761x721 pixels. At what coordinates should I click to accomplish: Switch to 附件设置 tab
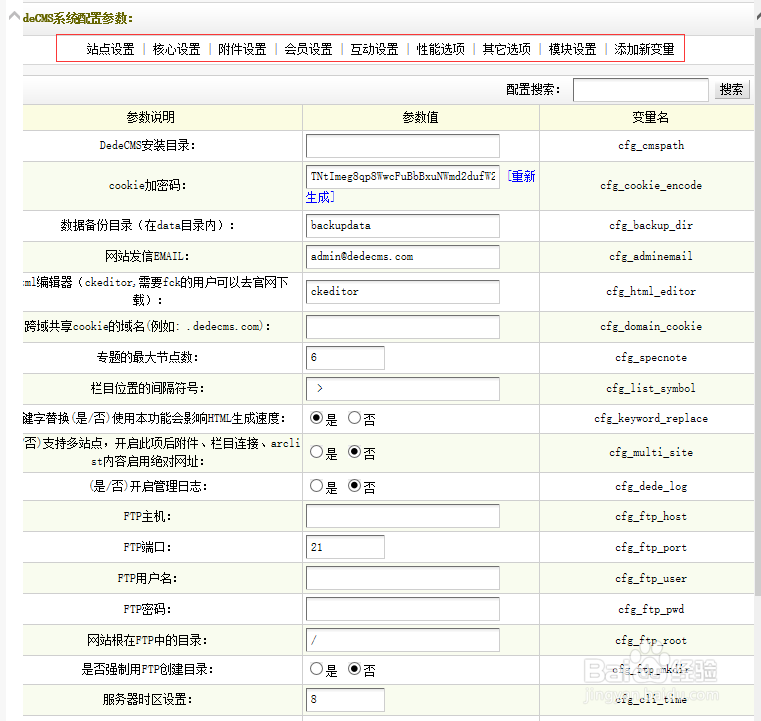point(242,49)
